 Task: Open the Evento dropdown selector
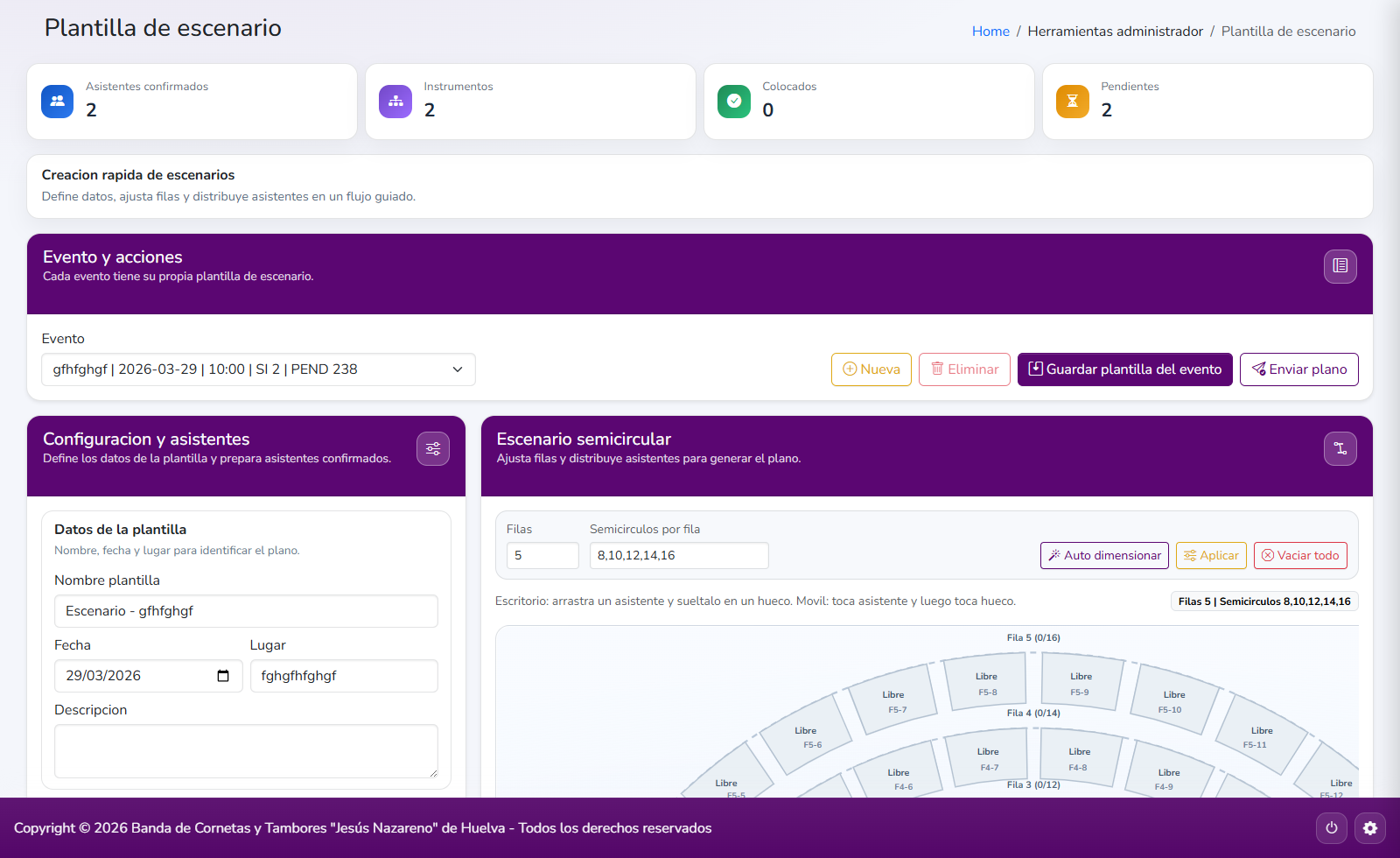(x=258, y=369)
